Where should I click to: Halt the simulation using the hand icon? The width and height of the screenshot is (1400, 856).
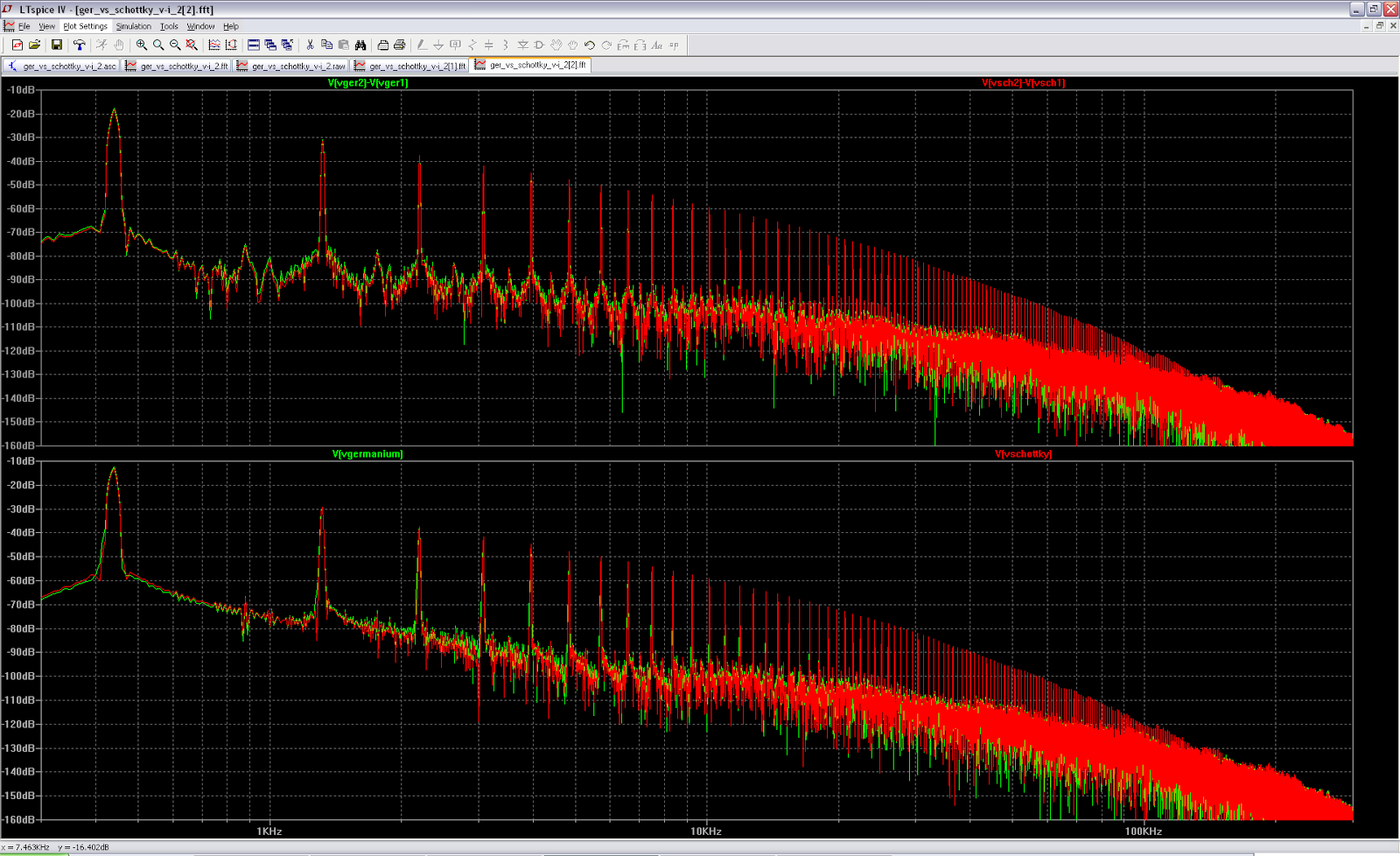119,45
